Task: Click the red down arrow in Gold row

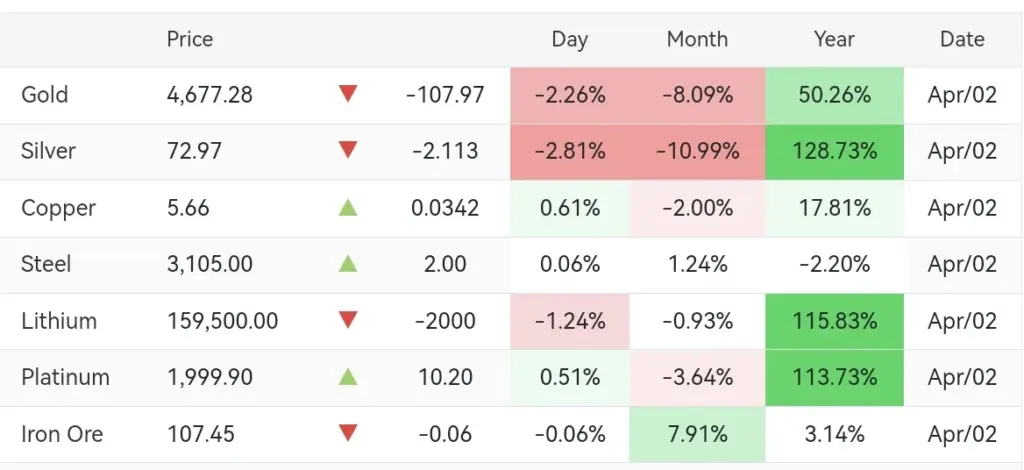Action: coord(348,94)
